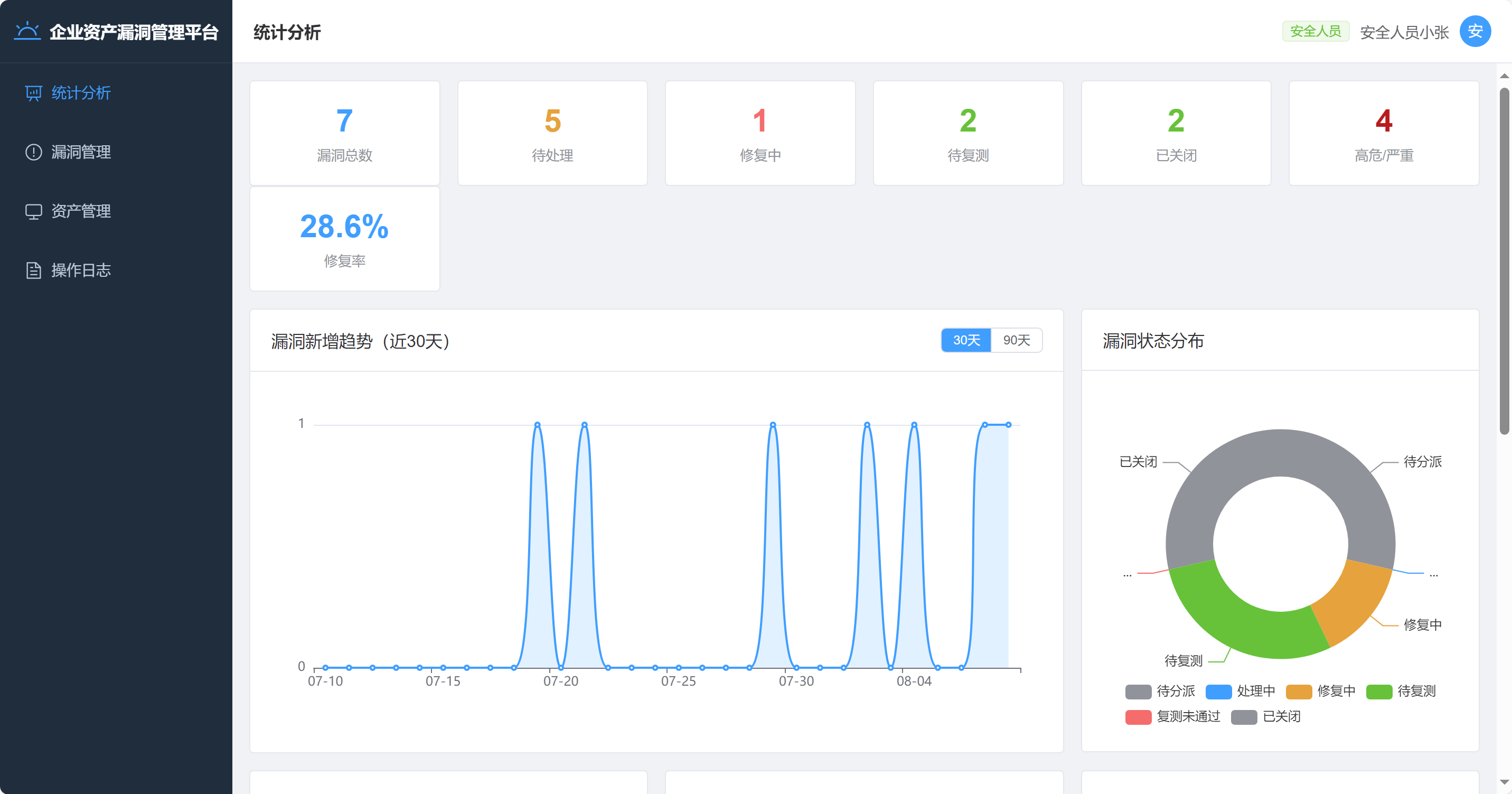Click the 07-20 label on trend axis

pyautogui.click(x=560, y=681)
